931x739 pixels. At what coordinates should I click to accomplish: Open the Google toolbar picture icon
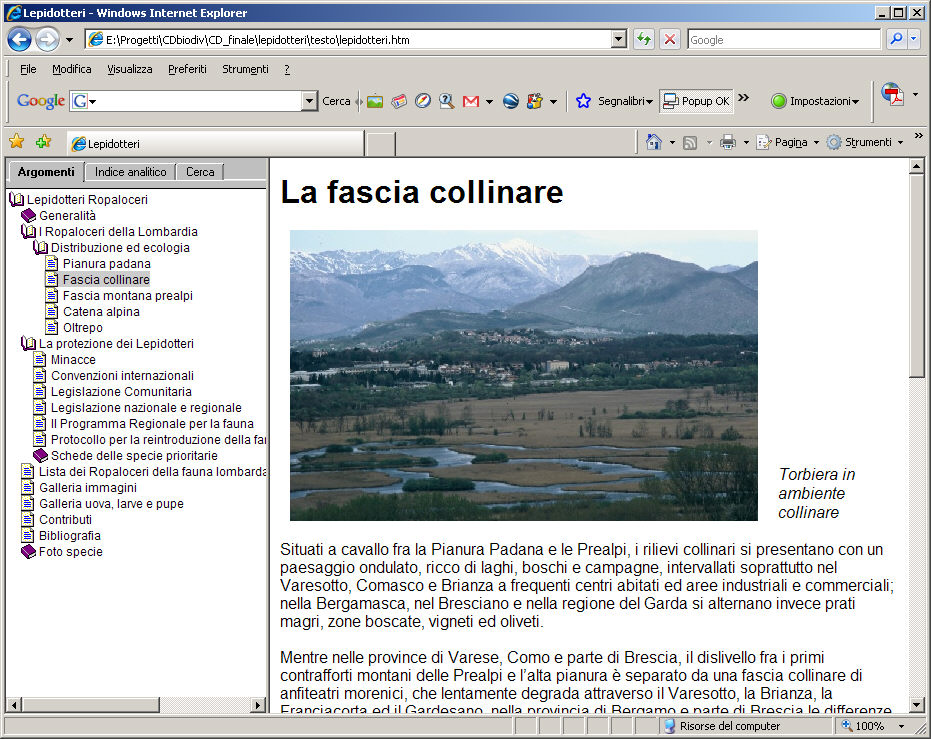click(x=375, y=102)
